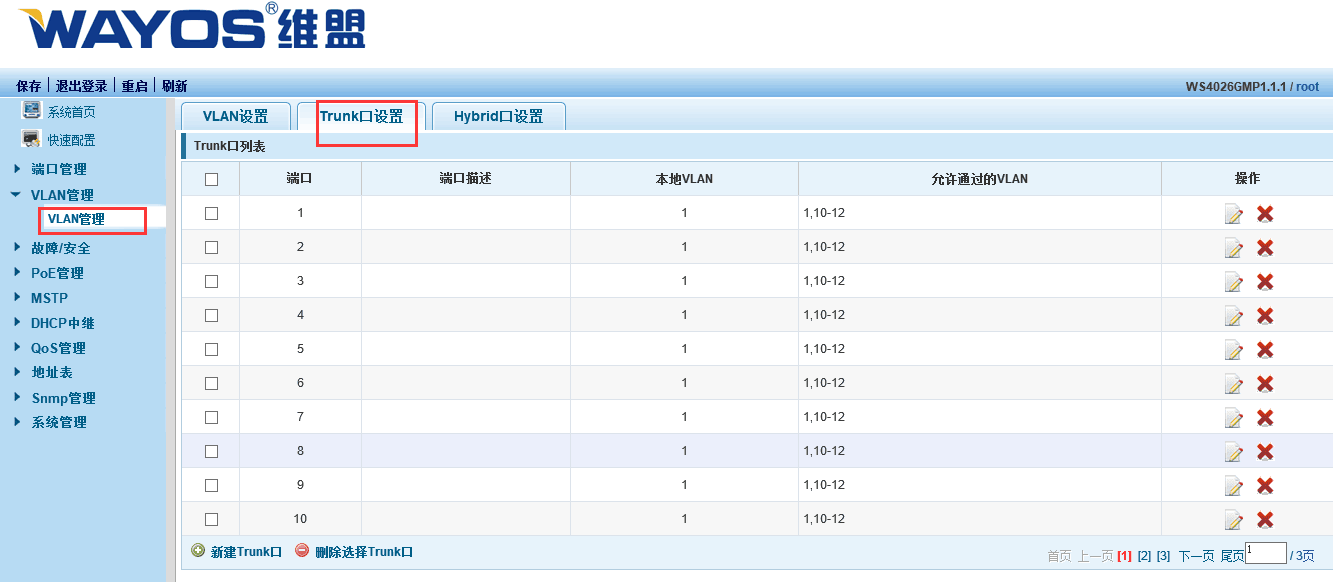Check the box for port 5 row
This screenshot has width=1333, height=582.
211,349
